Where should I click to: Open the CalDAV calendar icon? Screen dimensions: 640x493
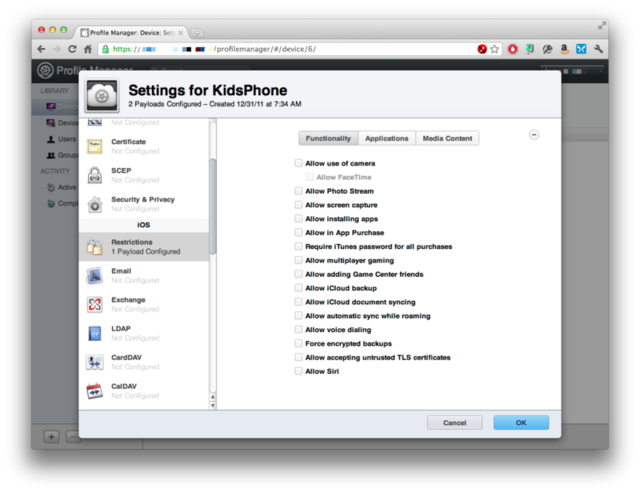[95, 391]
